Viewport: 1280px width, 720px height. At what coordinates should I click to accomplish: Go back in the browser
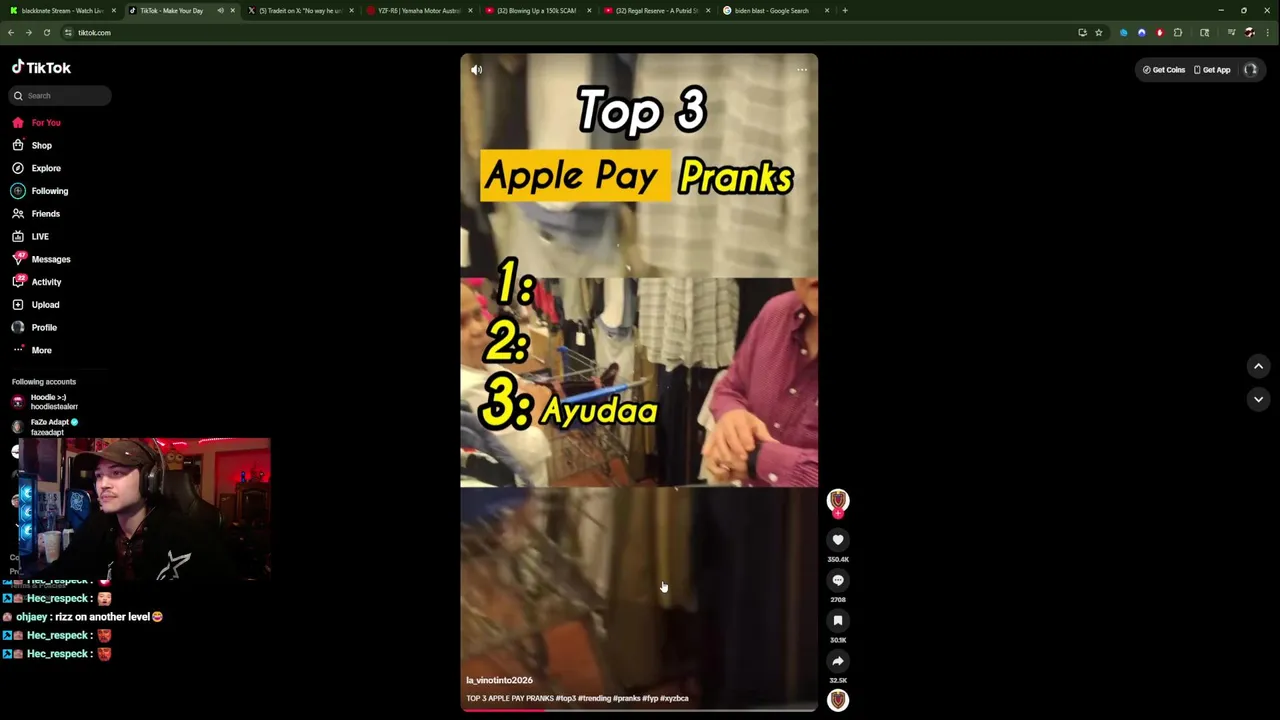[11, 33]
